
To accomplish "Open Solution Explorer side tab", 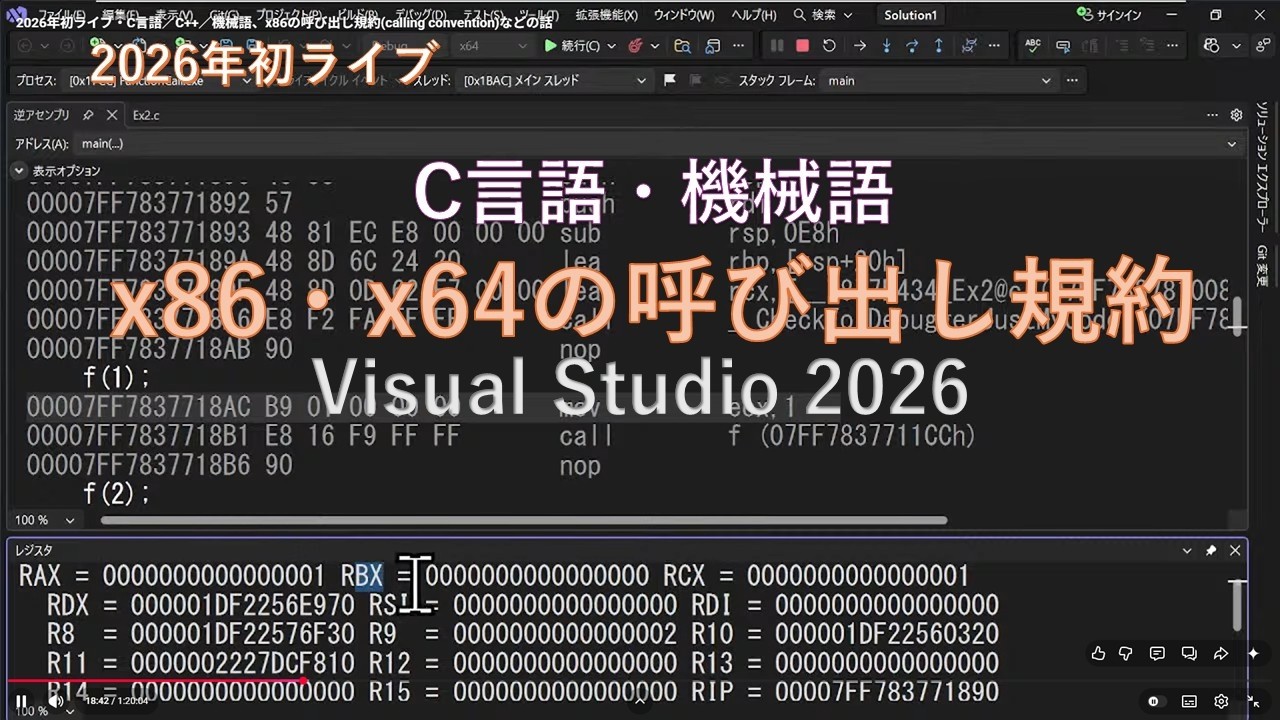I will point(1262,168).
